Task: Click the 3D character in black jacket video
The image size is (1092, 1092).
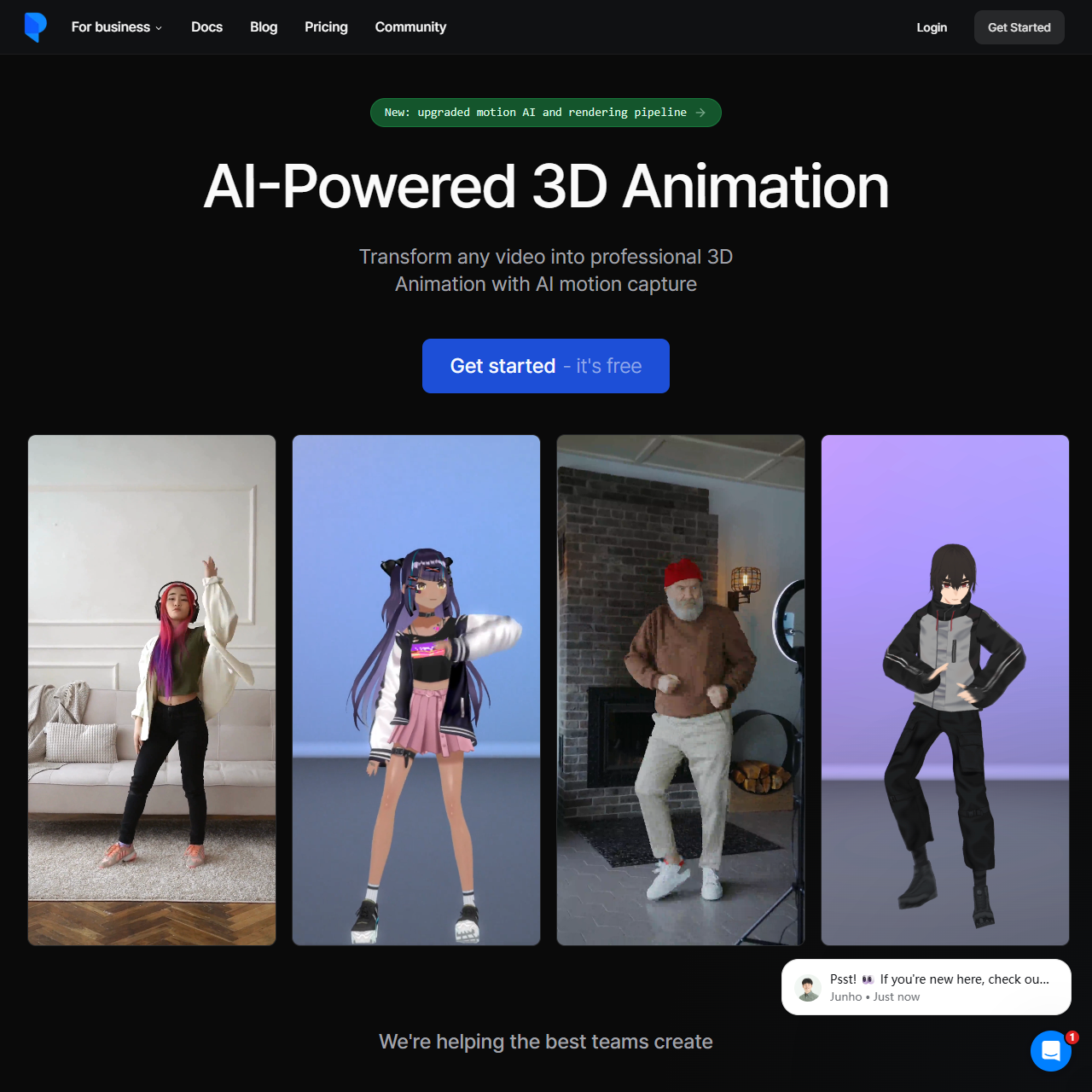Action: coord(944,689)
